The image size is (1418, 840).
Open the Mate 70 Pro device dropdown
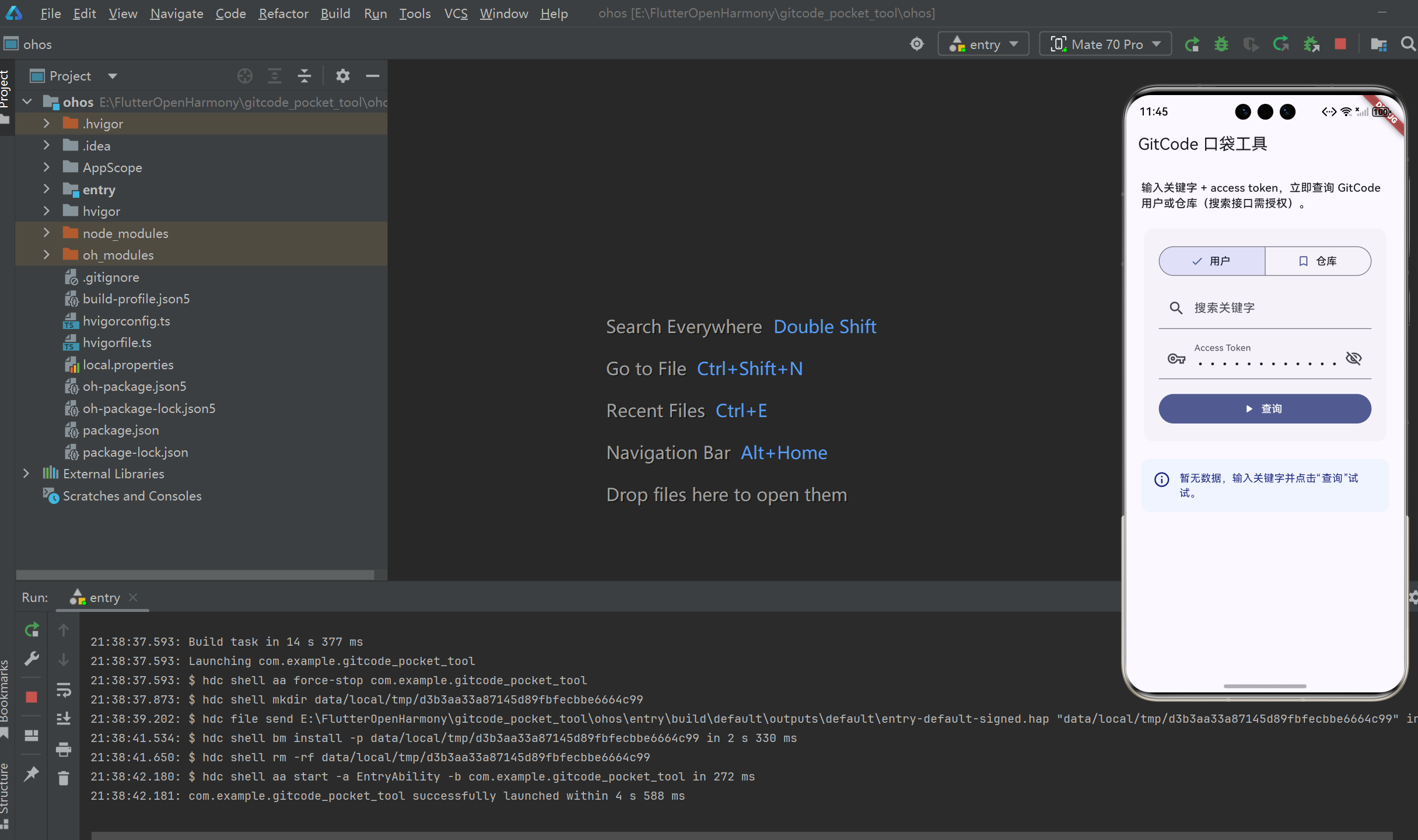click(x=1105, y=44)
